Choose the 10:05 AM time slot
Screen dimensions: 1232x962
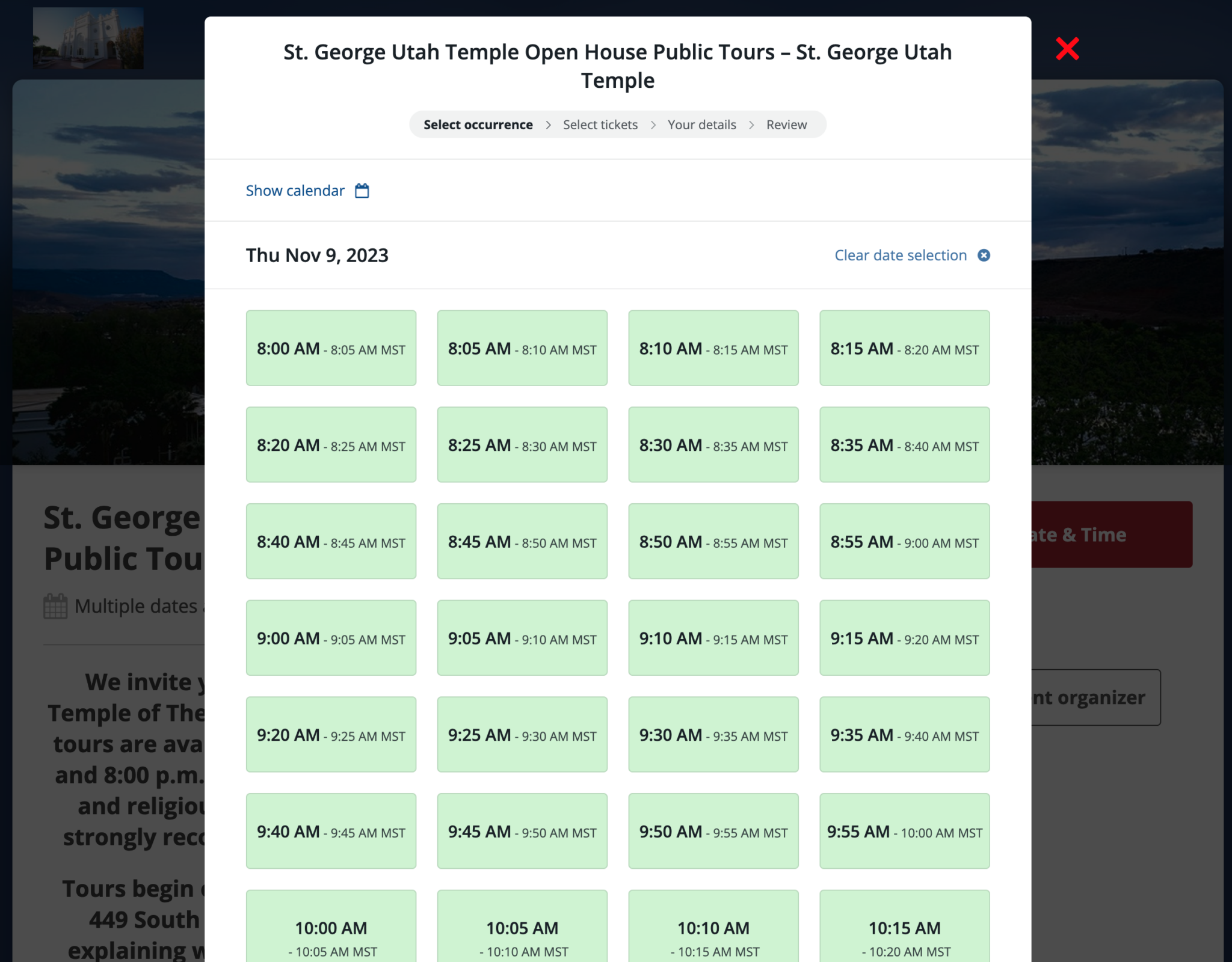click(522, 927)
